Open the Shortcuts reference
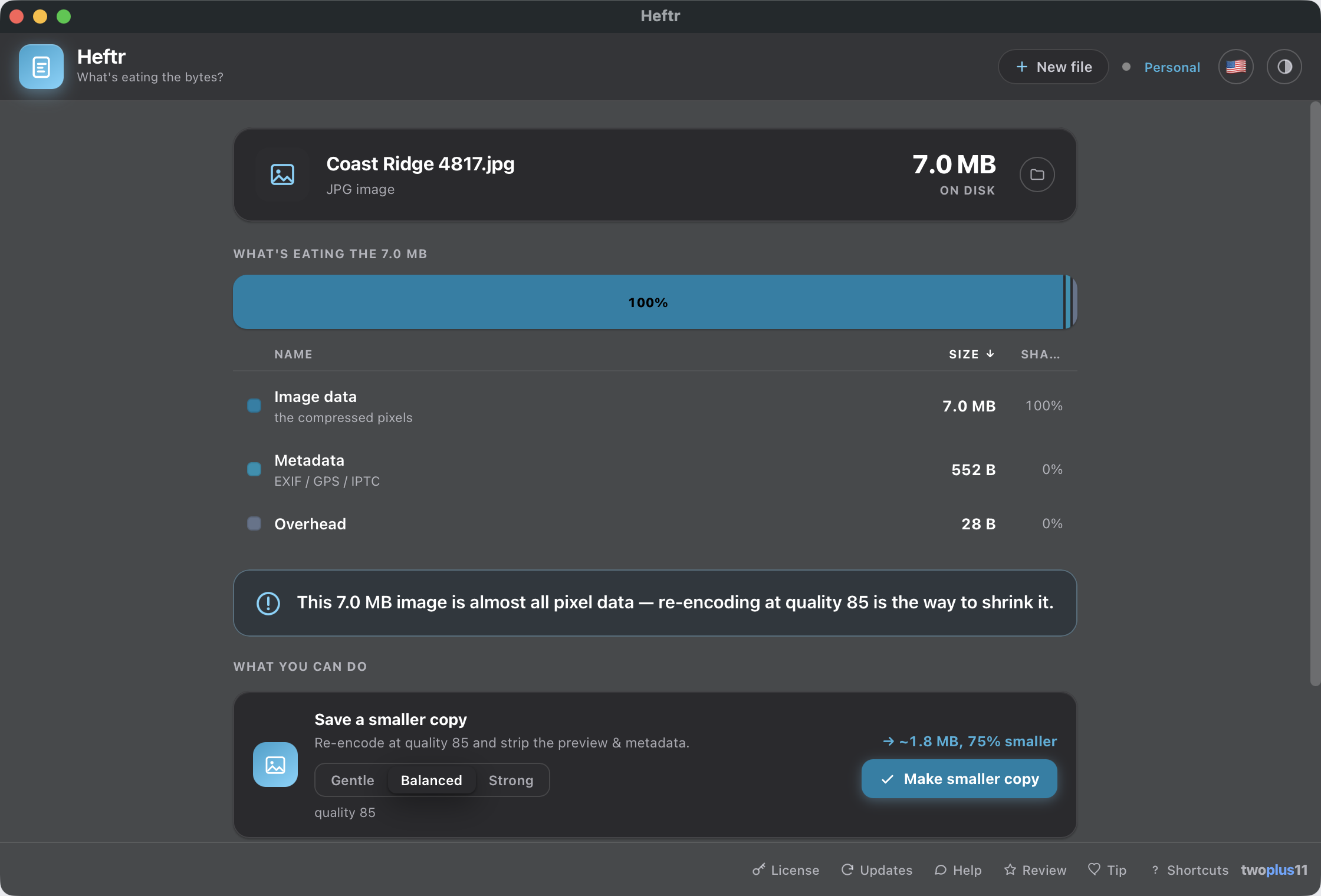 tap(1189, 870)
